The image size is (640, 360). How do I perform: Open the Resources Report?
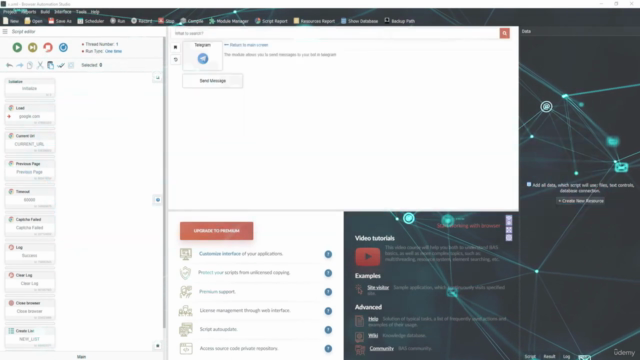click(314, 21)
